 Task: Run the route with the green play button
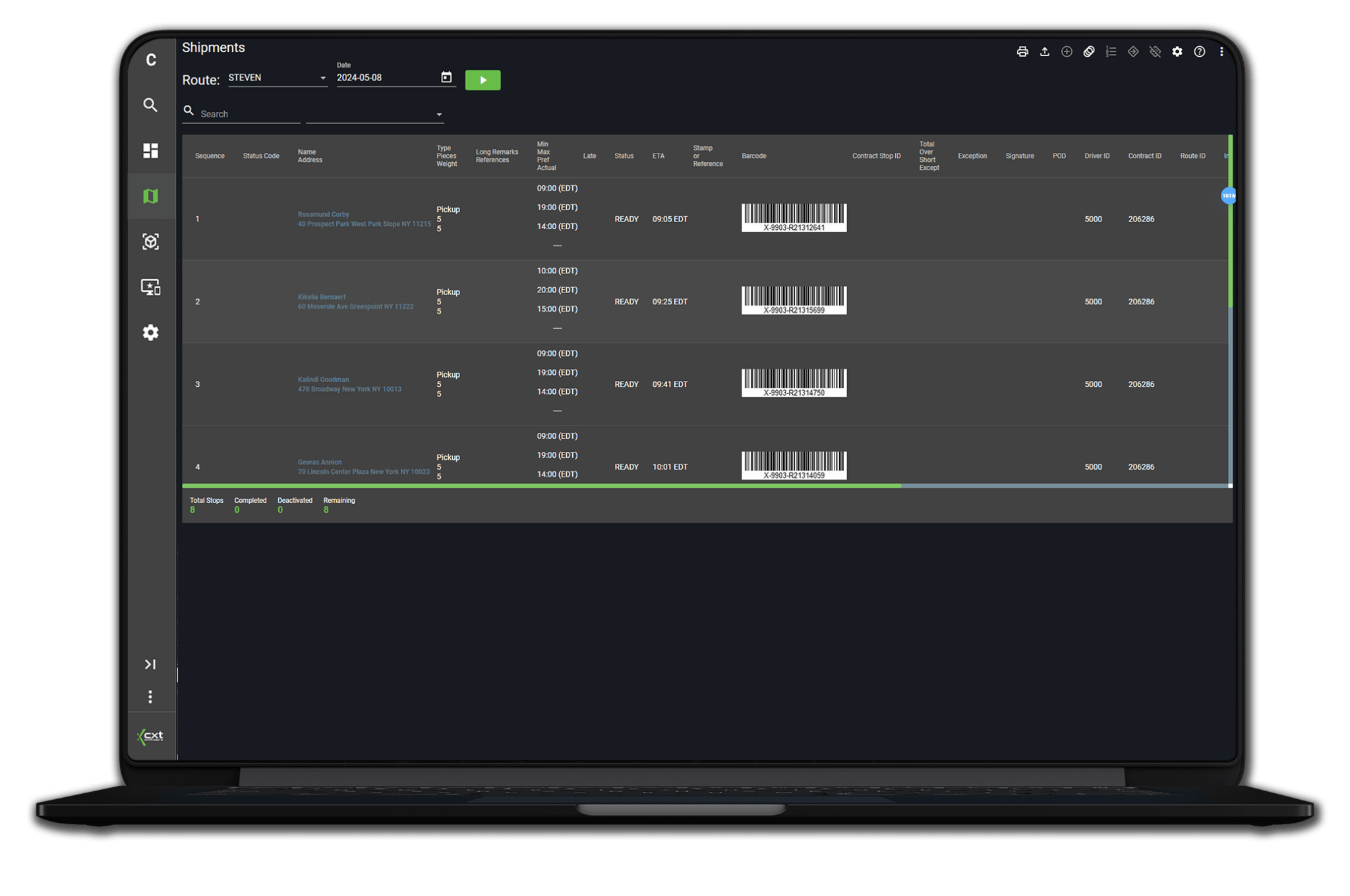pyautogui.click(x=483, y=80)
